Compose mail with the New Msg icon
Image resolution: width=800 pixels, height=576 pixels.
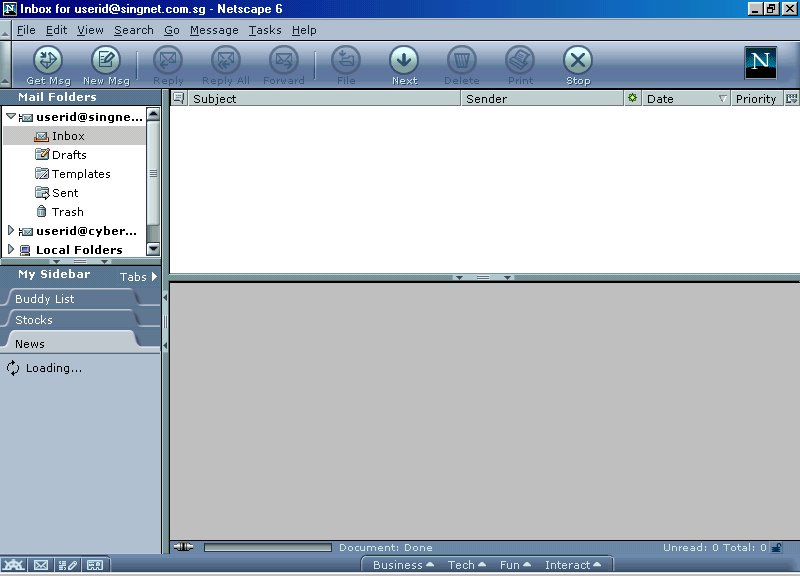coord(106,60)
